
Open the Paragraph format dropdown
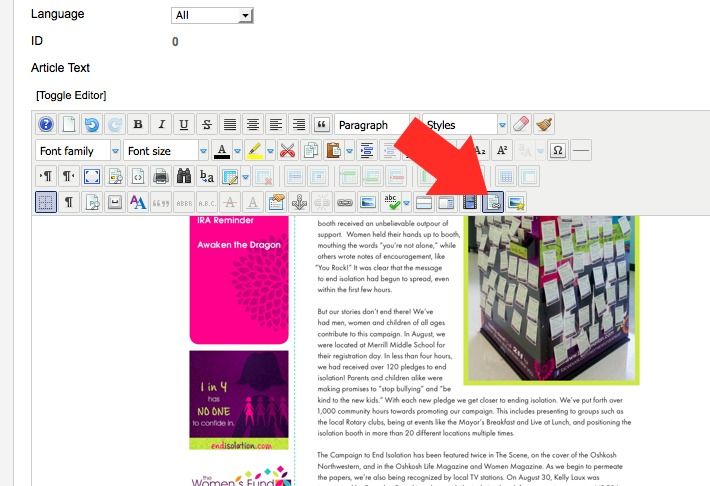coord(377,125)
